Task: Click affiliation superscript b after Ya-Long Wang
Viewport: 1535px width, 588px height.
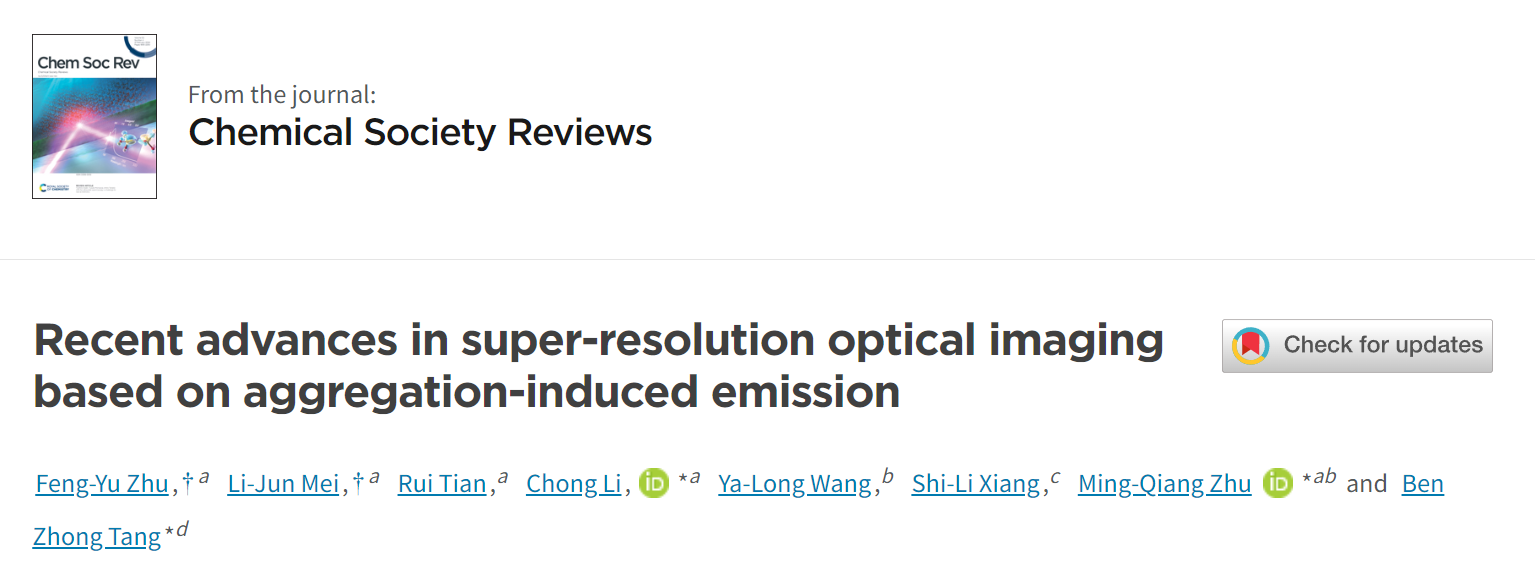Action: pyautogui.click(x=888, y=477)
